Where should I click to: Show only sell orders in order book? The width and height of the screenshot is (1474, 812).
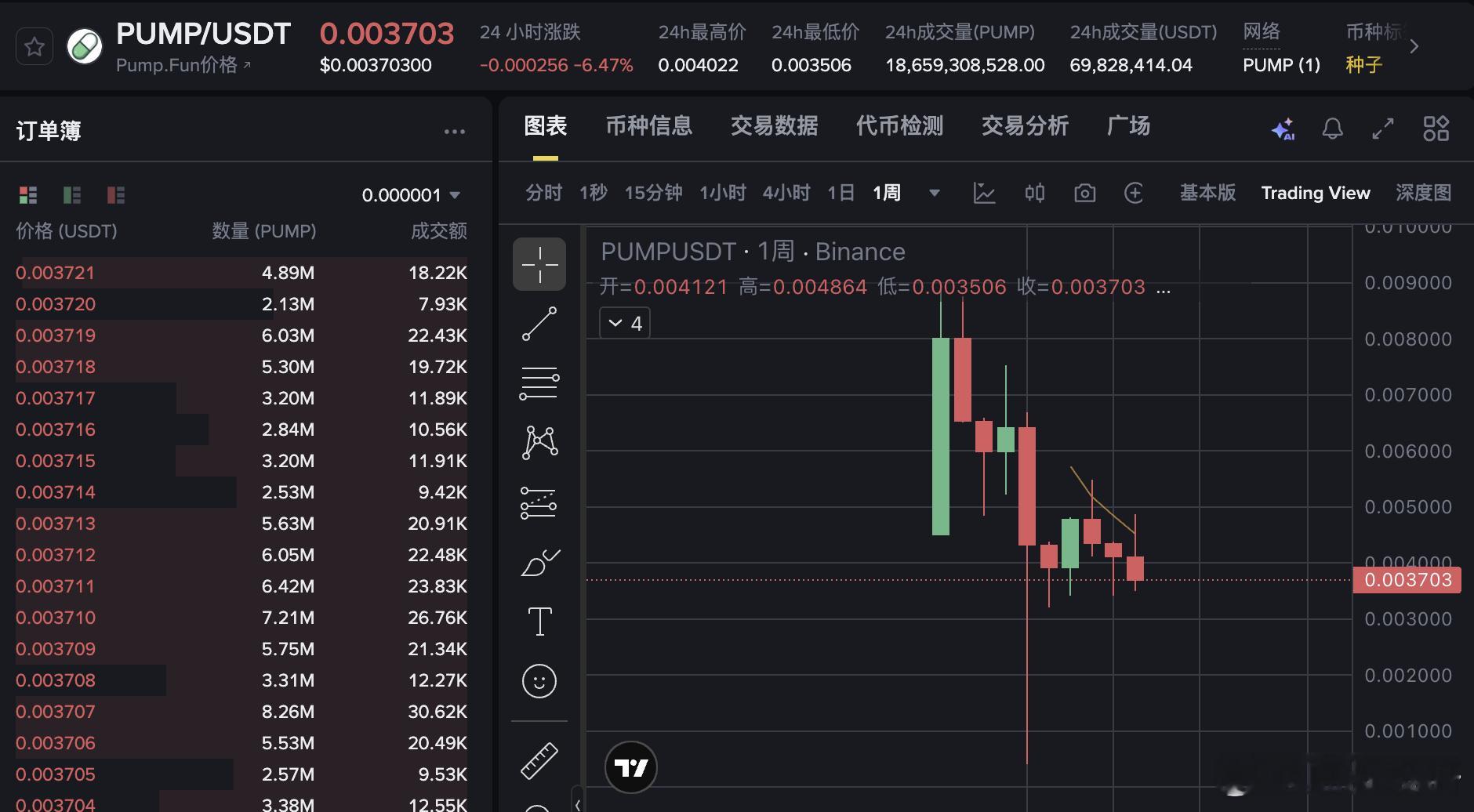pos(116,194)
